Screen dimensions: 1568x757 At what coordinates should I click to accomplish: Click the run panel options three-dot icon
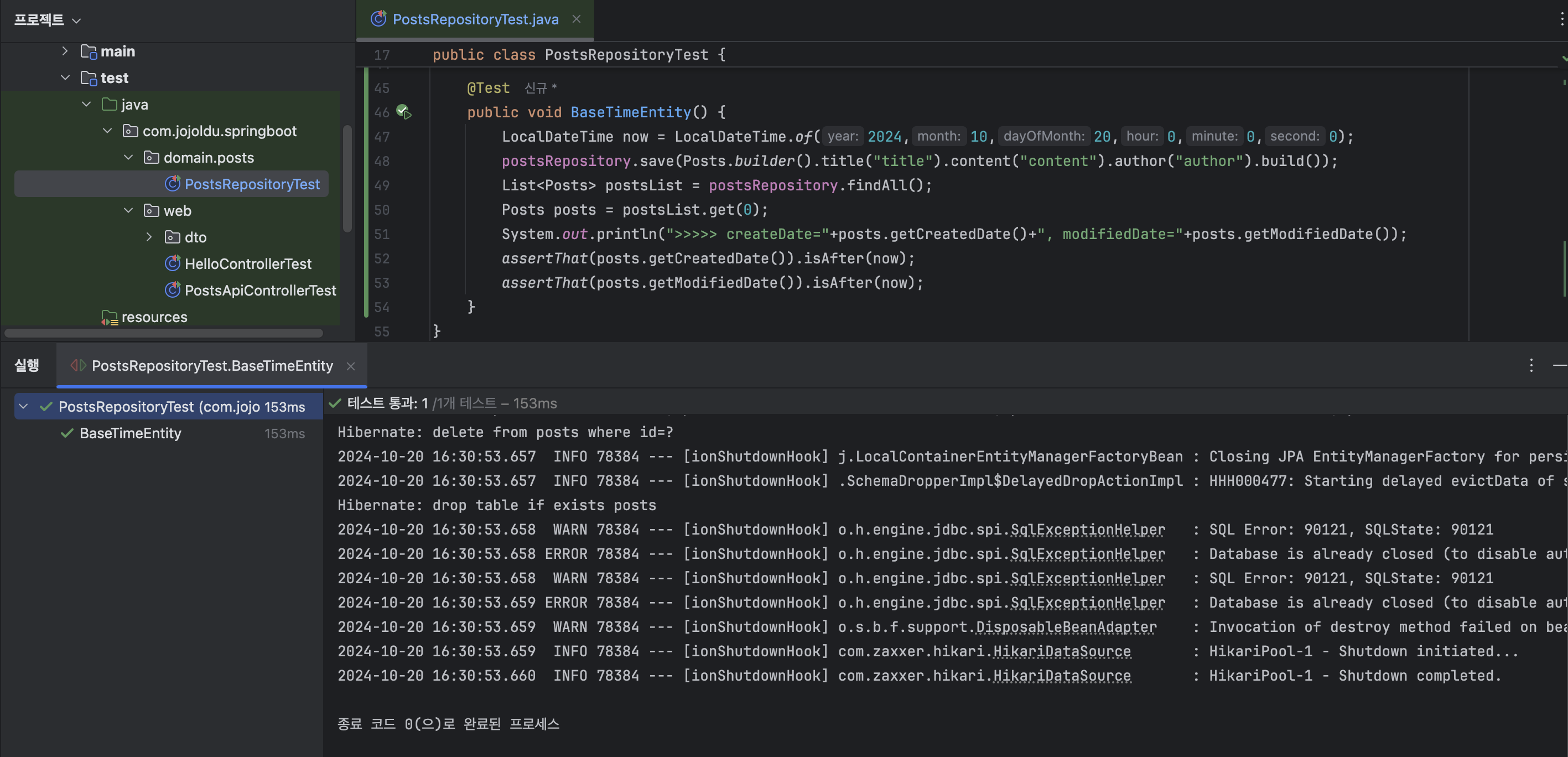click(1531, 365)
